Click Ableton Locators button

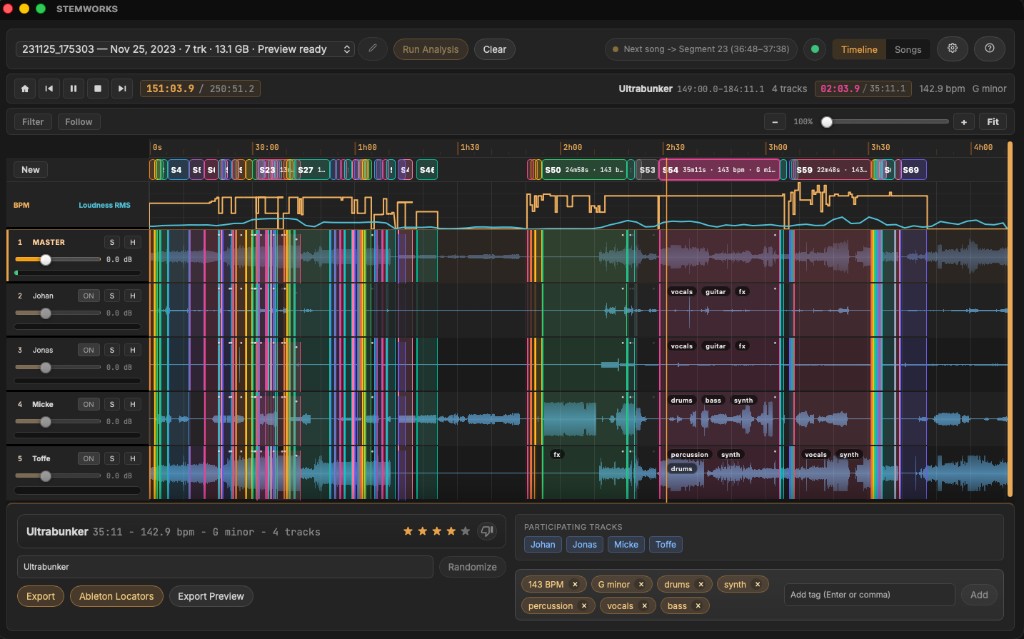click(116, 596)
